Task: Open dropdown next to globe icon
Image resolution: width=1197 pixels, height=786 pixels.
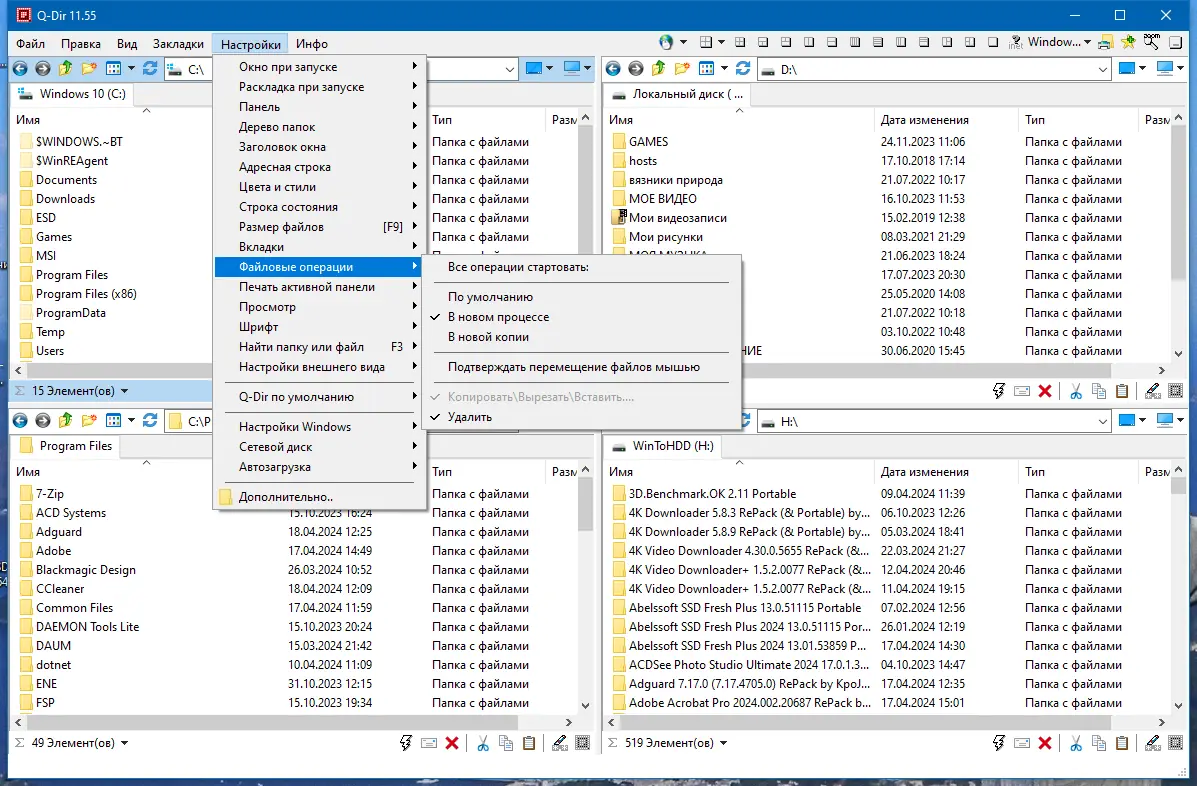Action: 683,42
